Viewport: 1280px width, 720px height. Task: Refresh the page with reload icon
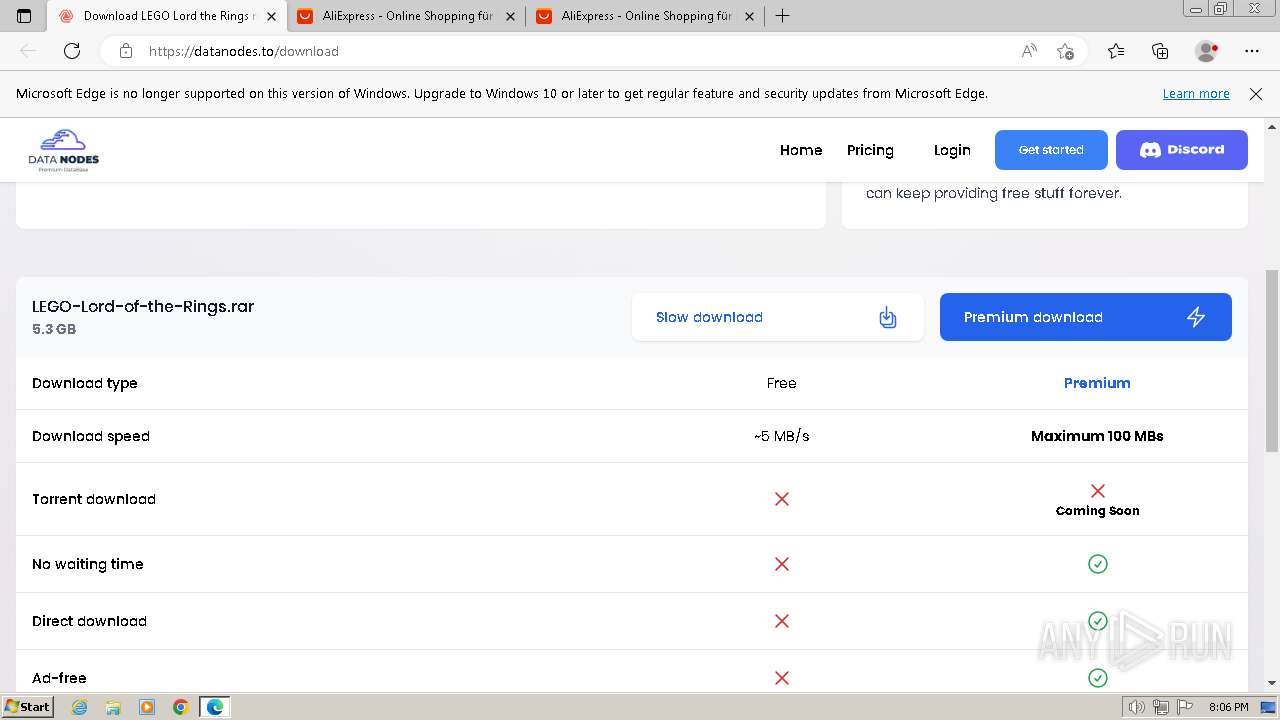point(72,51)
